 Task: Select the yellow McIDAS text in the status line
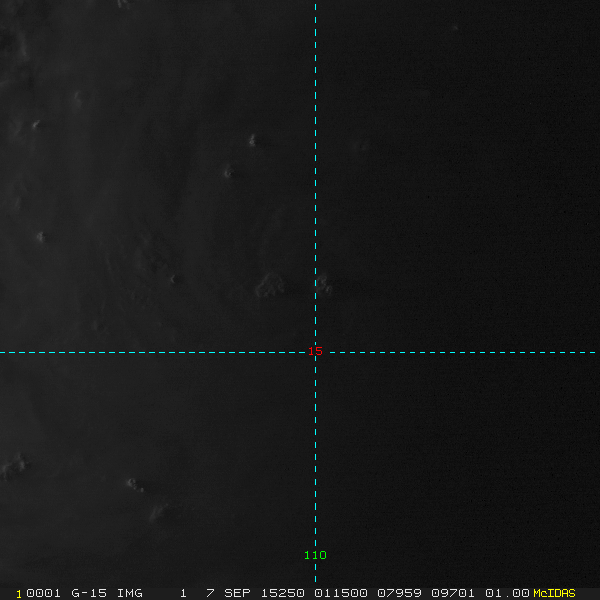(x=554, y=593)
